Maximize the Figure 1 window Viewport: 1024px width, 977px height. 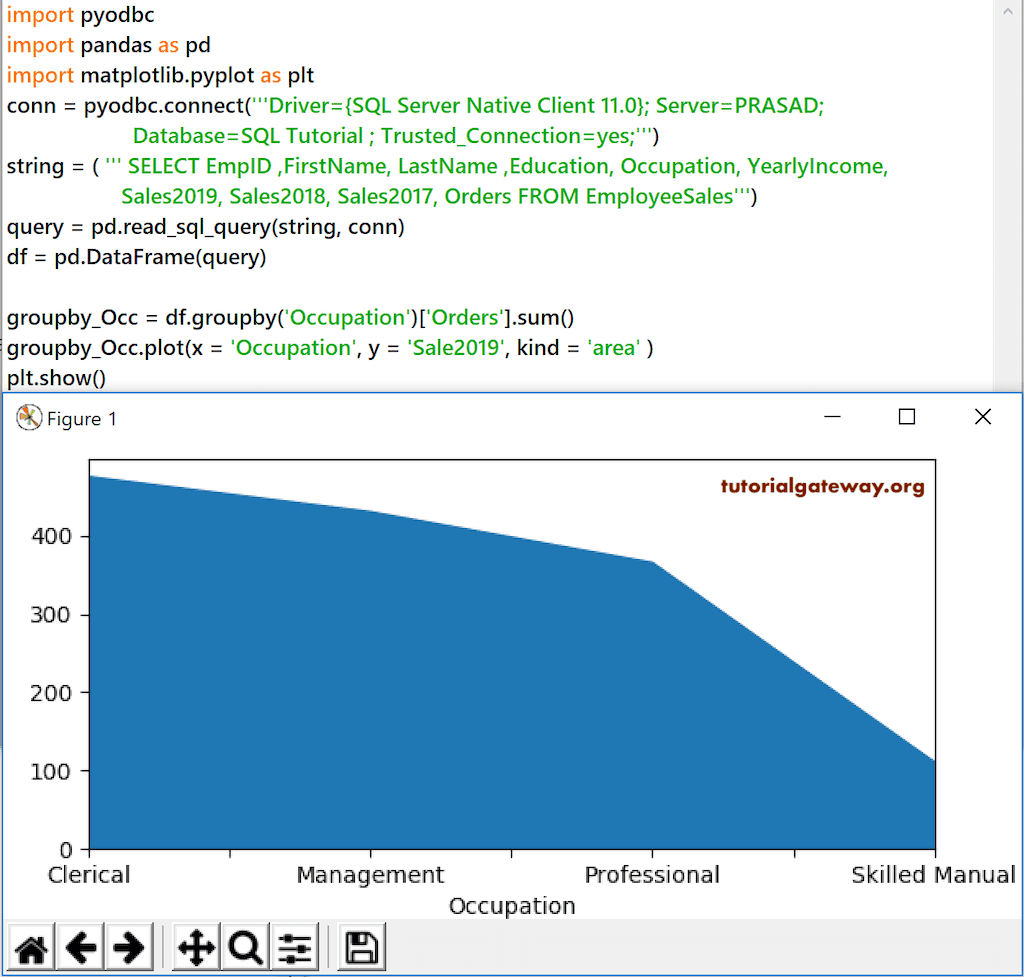pyautogui.click(x=907, y=417)
